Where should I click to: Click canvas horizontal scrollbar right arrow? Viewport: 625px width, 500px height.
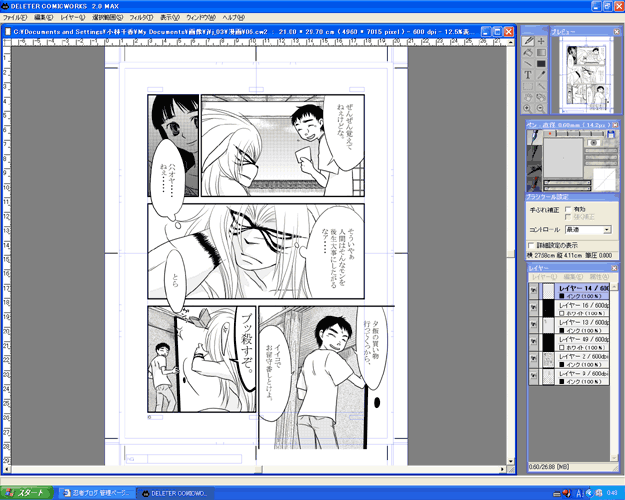click(x=503, y=470)
